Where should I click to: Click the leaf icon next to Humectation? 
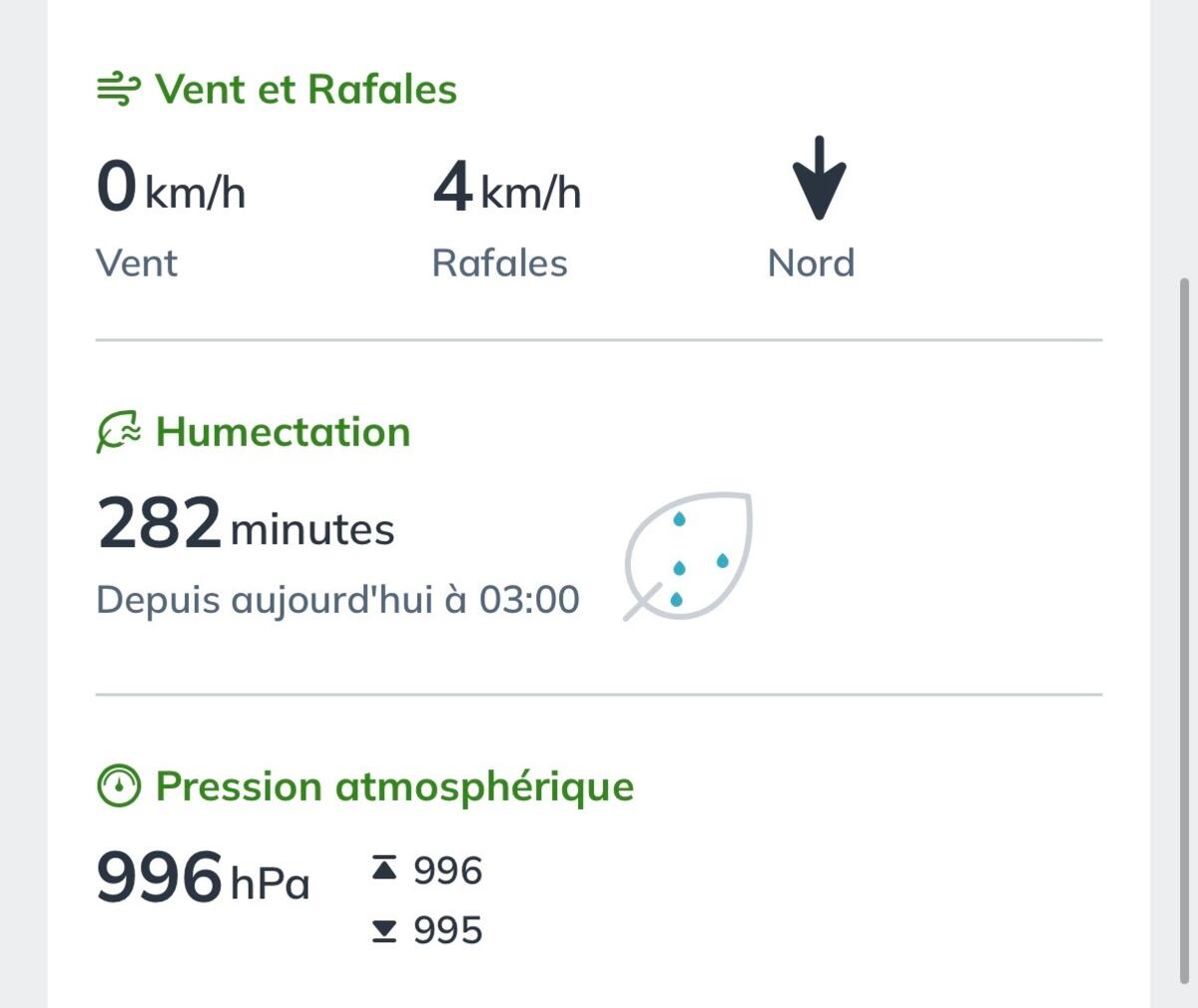[x=119, y=432]
